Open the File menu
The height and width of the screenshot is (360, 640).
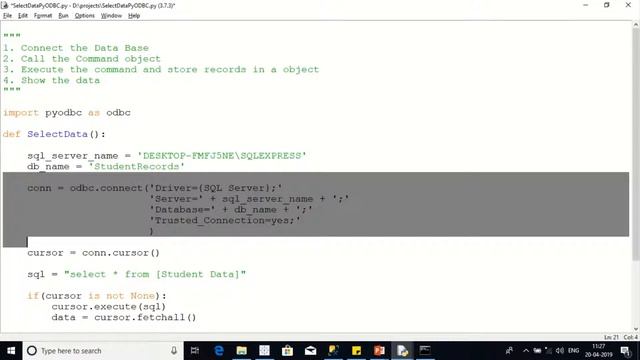[7, 16]
